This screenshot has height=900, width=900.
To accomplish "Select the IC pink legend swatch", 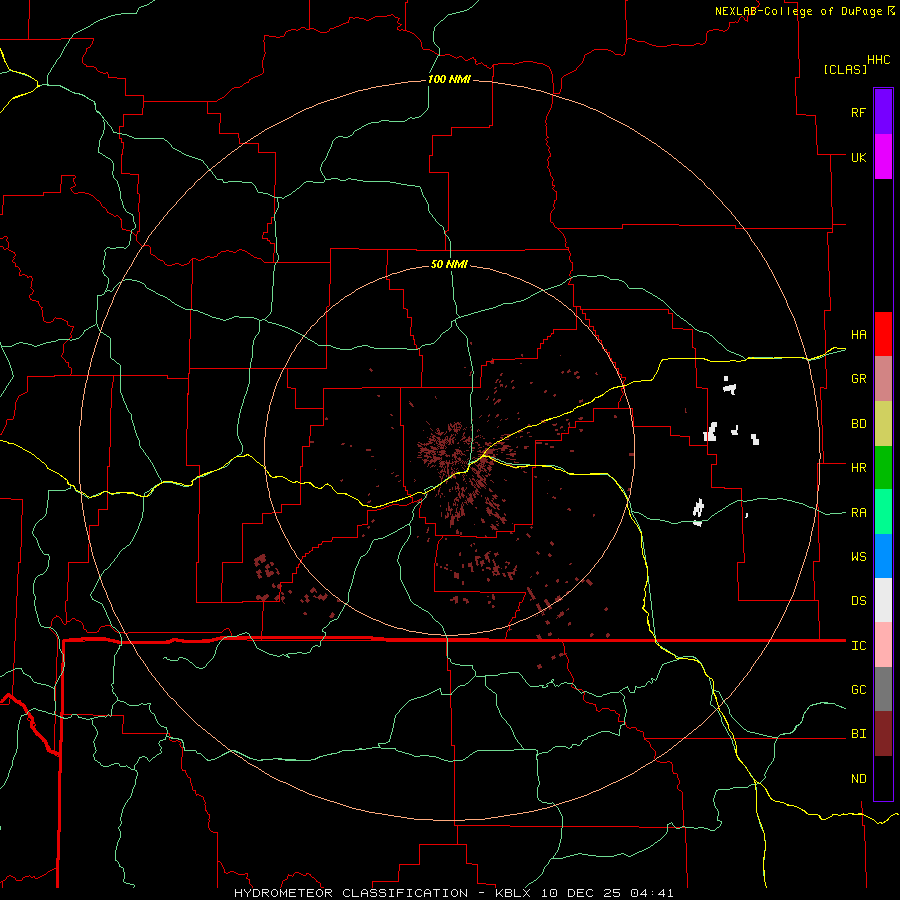I will click(x=883, y=645).
